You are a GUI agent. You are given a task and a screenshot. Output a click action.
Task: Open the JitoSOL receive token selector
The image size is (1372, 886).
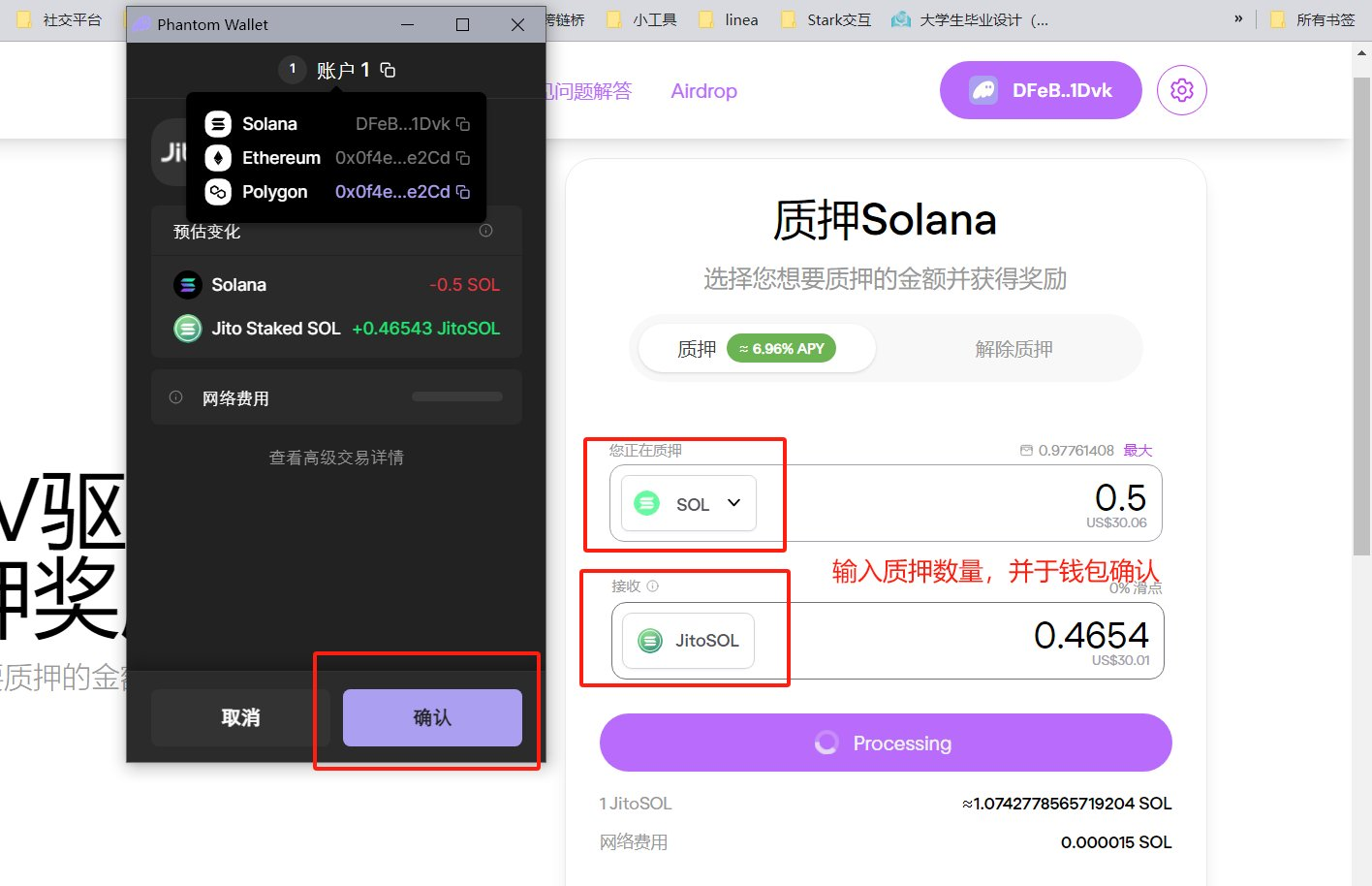click(688, 641)
